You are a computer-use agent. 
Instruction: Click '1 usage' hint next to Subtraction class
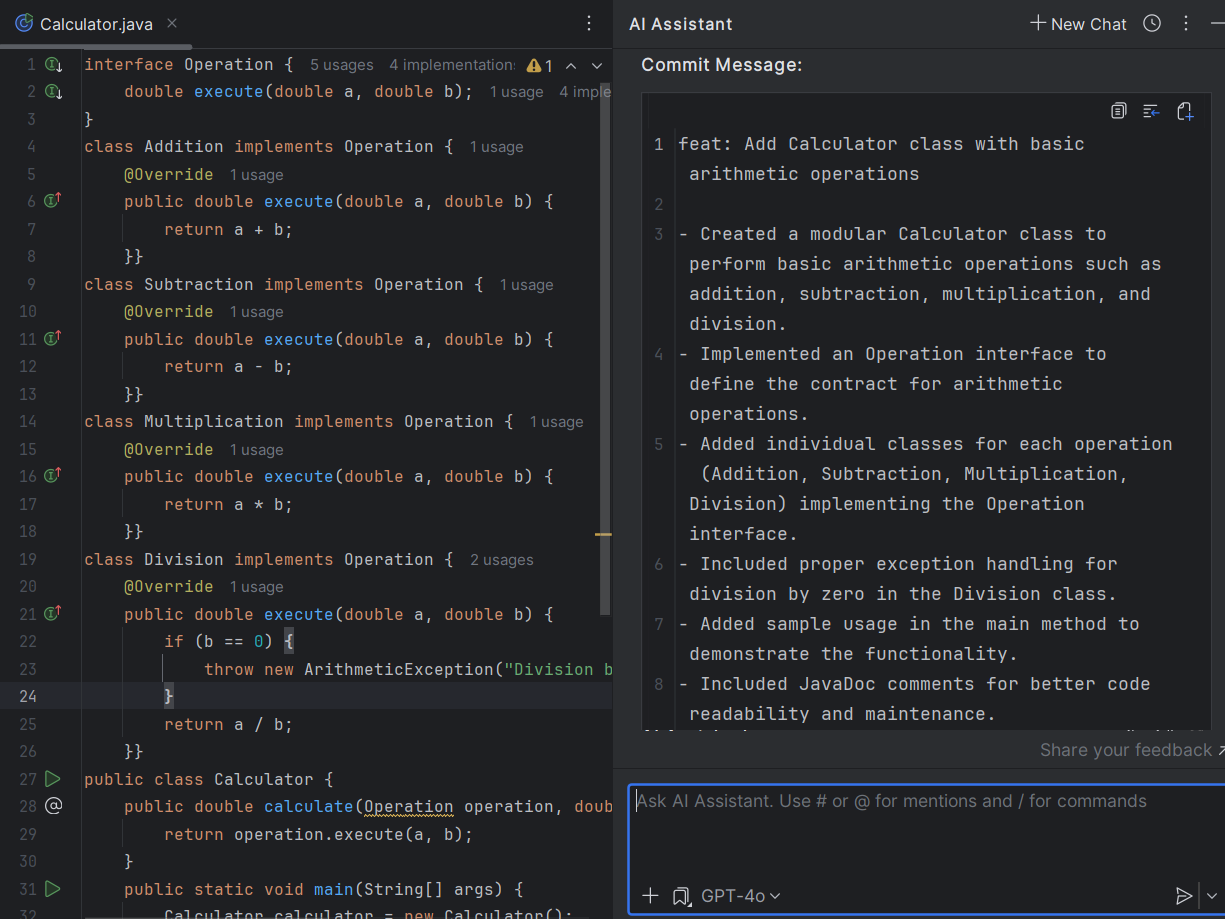pos(526,285)
